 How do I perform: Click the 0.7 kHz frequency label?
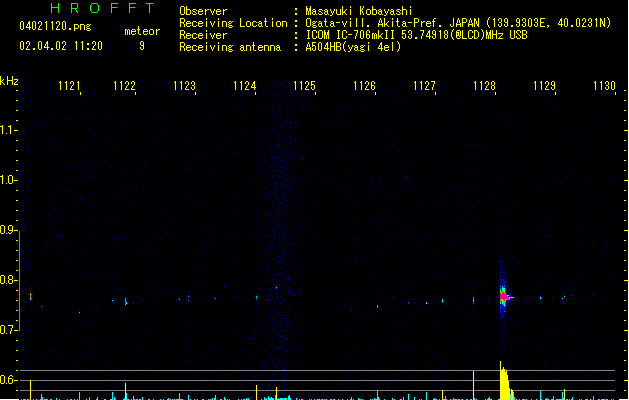[7, 330]
